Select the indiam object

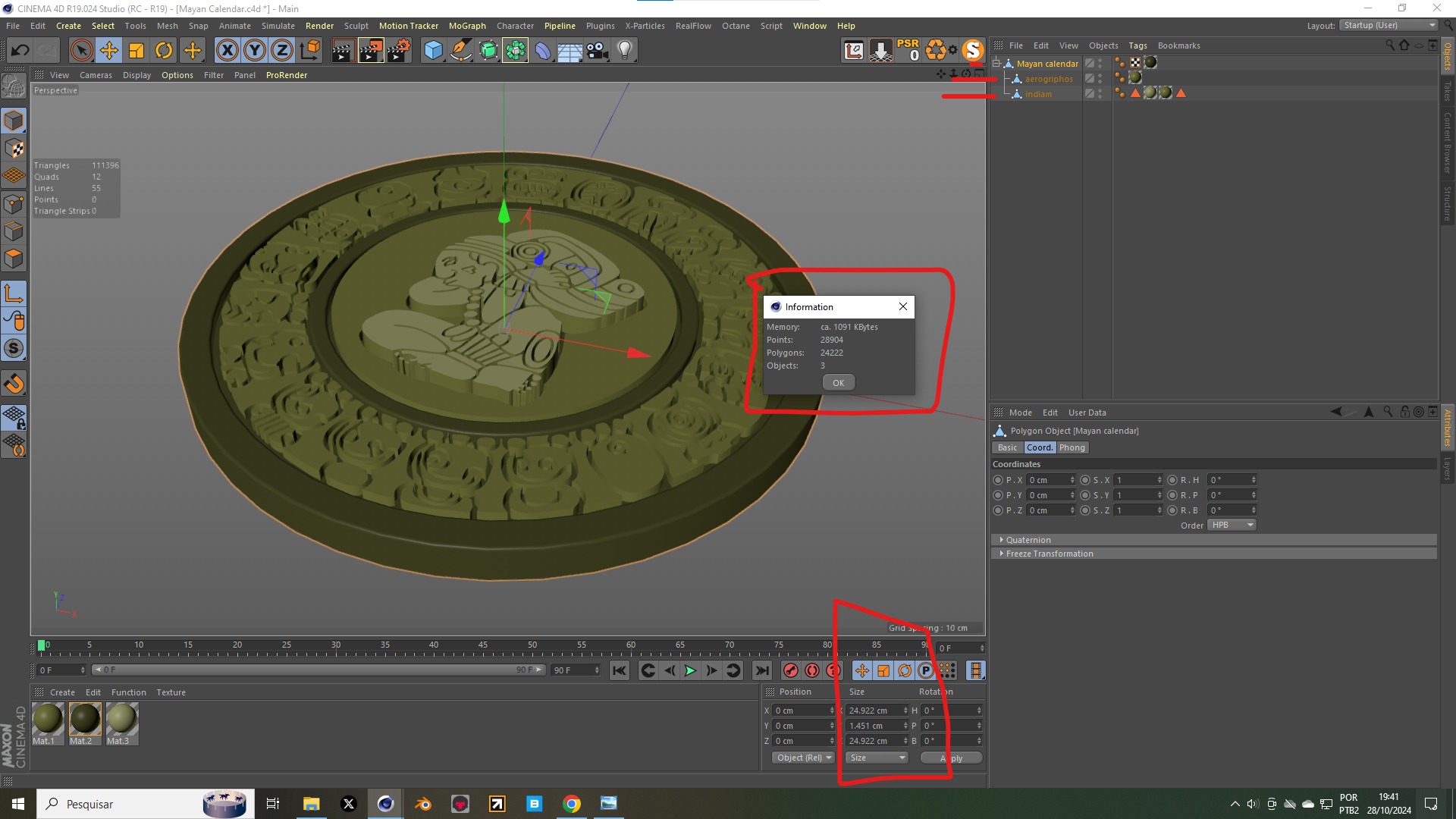click(x=1038, y=94)
